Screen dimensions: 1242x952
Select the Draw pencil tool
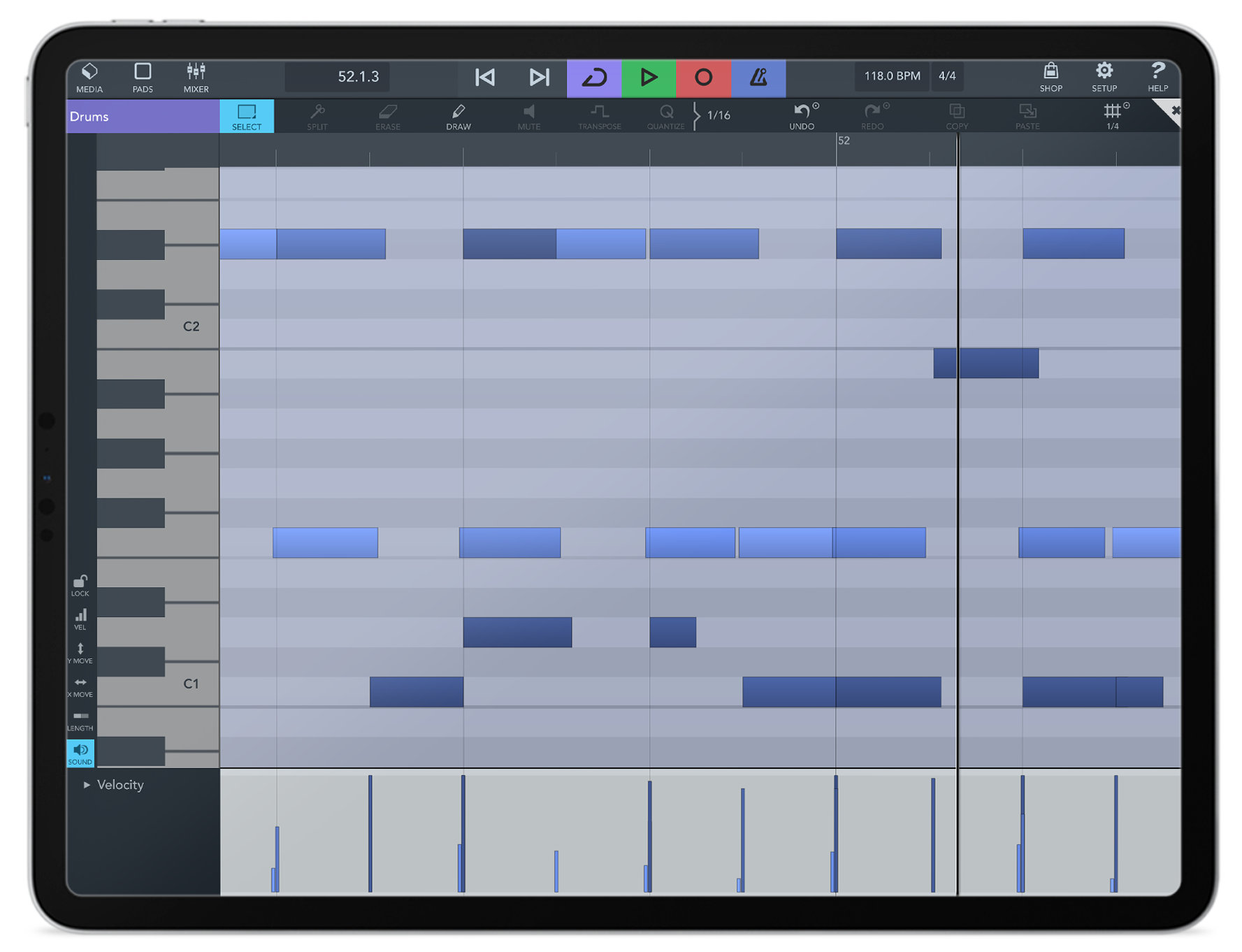tap(458, 116)
